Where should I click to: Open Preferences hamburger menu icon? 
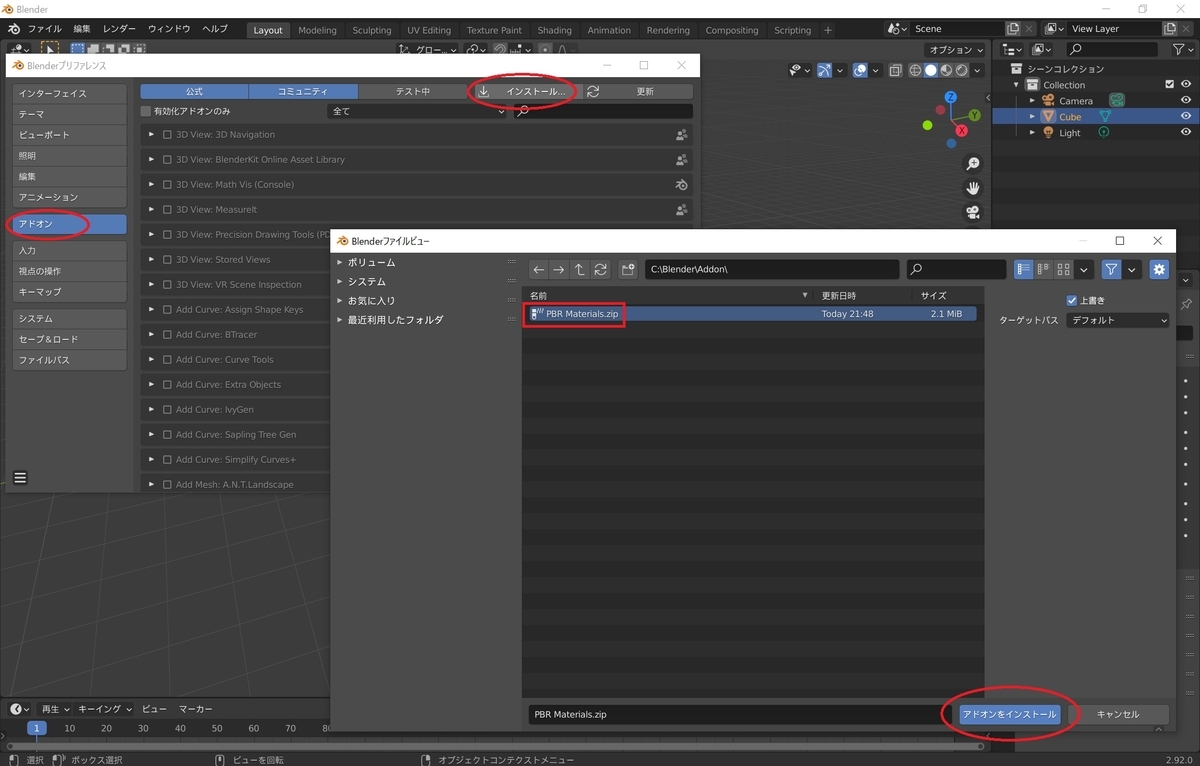click(20, 478)
